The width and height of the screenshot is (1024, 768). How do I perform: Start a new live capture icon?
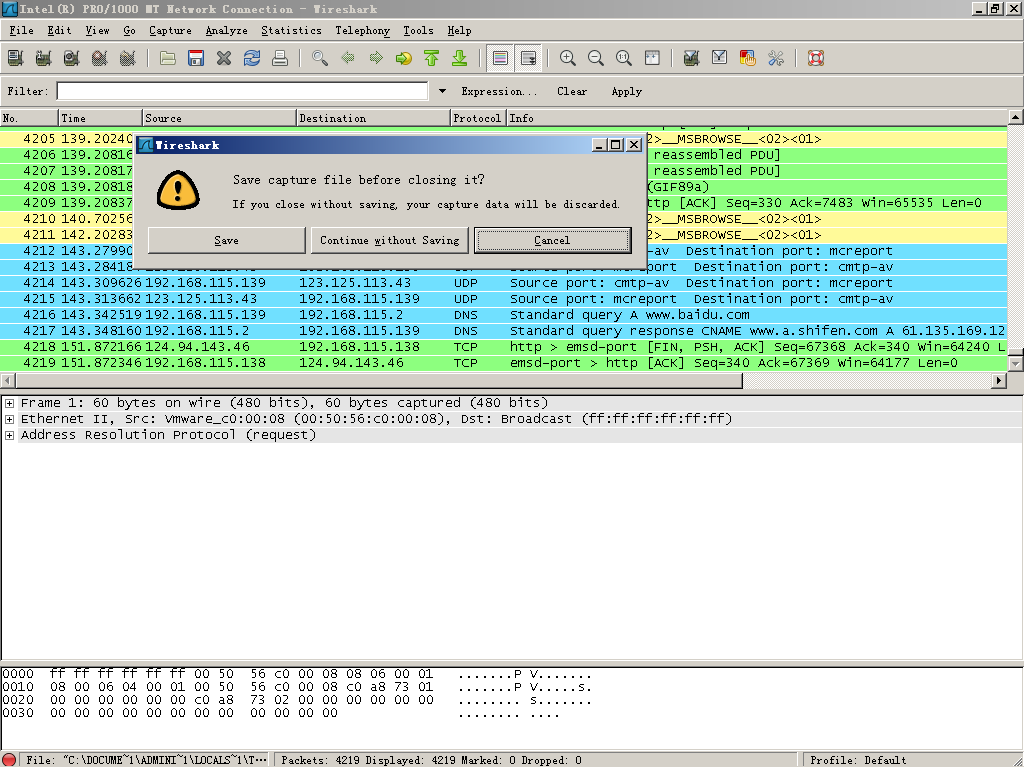tap(72, 58)
